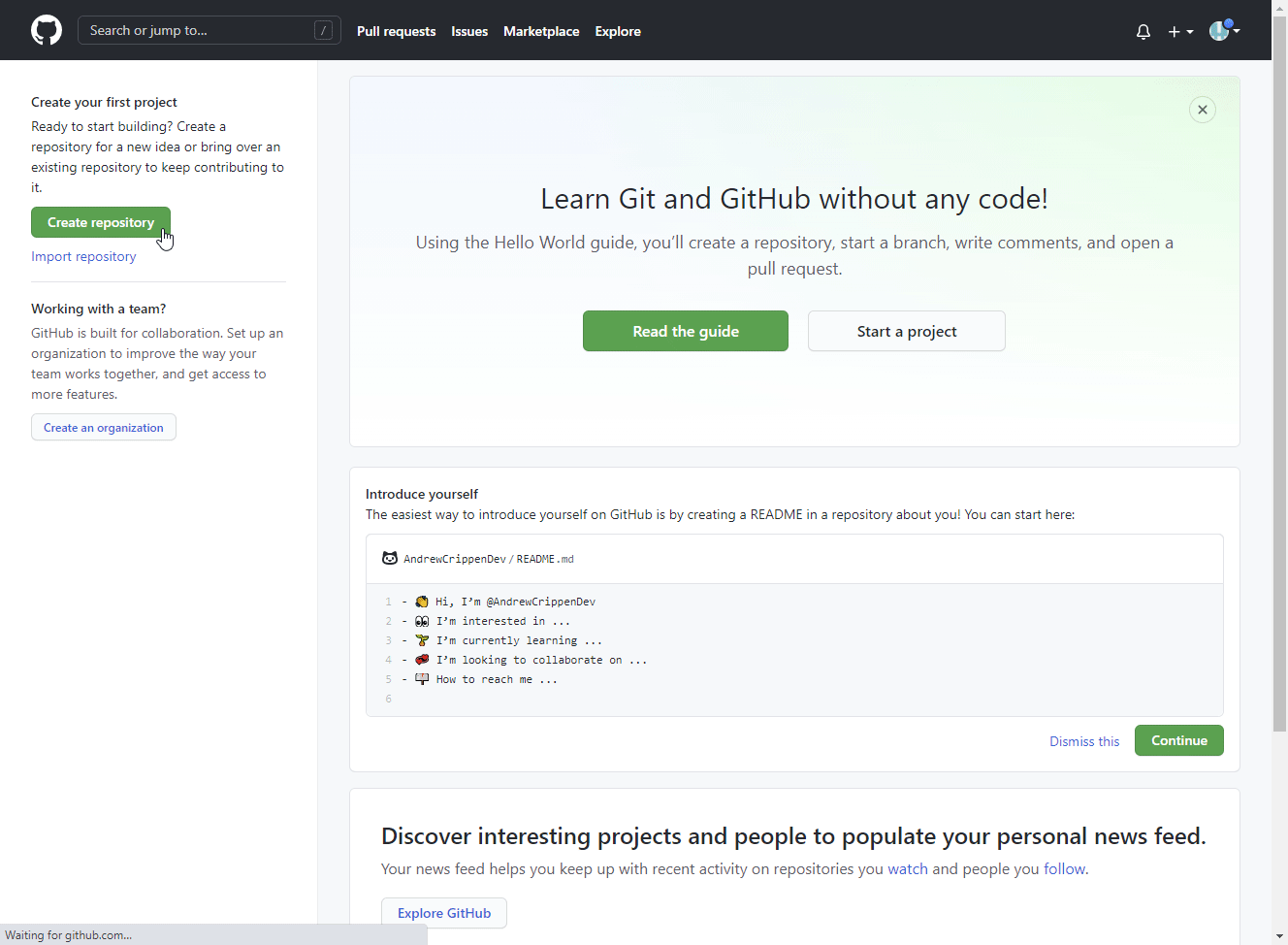Click 'Waiting for github.com...' status text
Image resolution: width=1288 pixels, height=945 pixels.
point(68,935)
